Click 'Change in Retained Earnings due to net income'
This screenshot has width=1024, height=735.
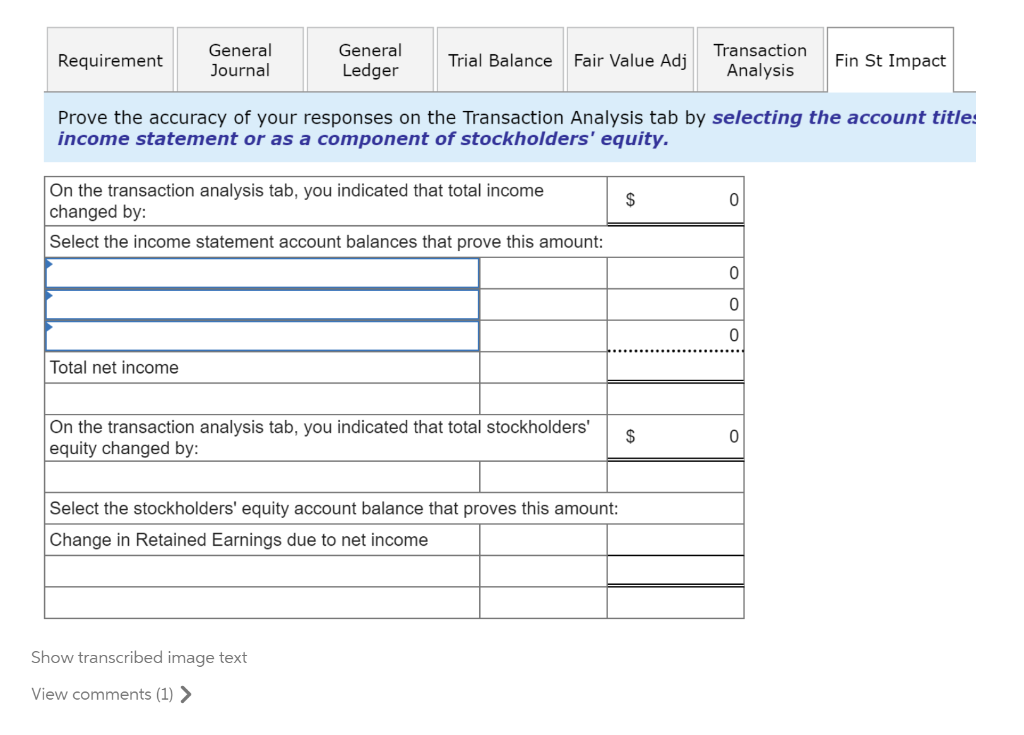(x=239, y=540)
